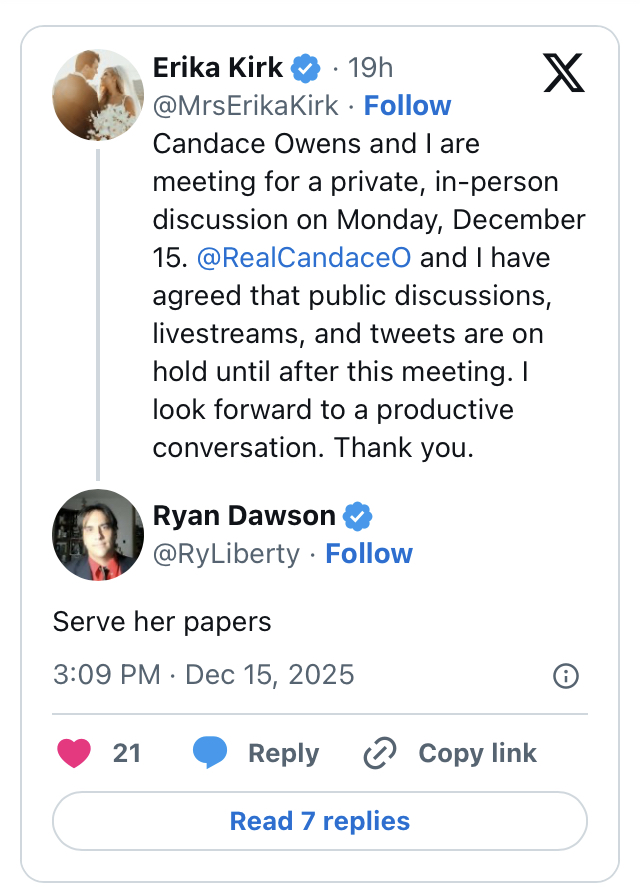
Task: Click Erika Kirk's verified badge
Action: coord(305,68)
